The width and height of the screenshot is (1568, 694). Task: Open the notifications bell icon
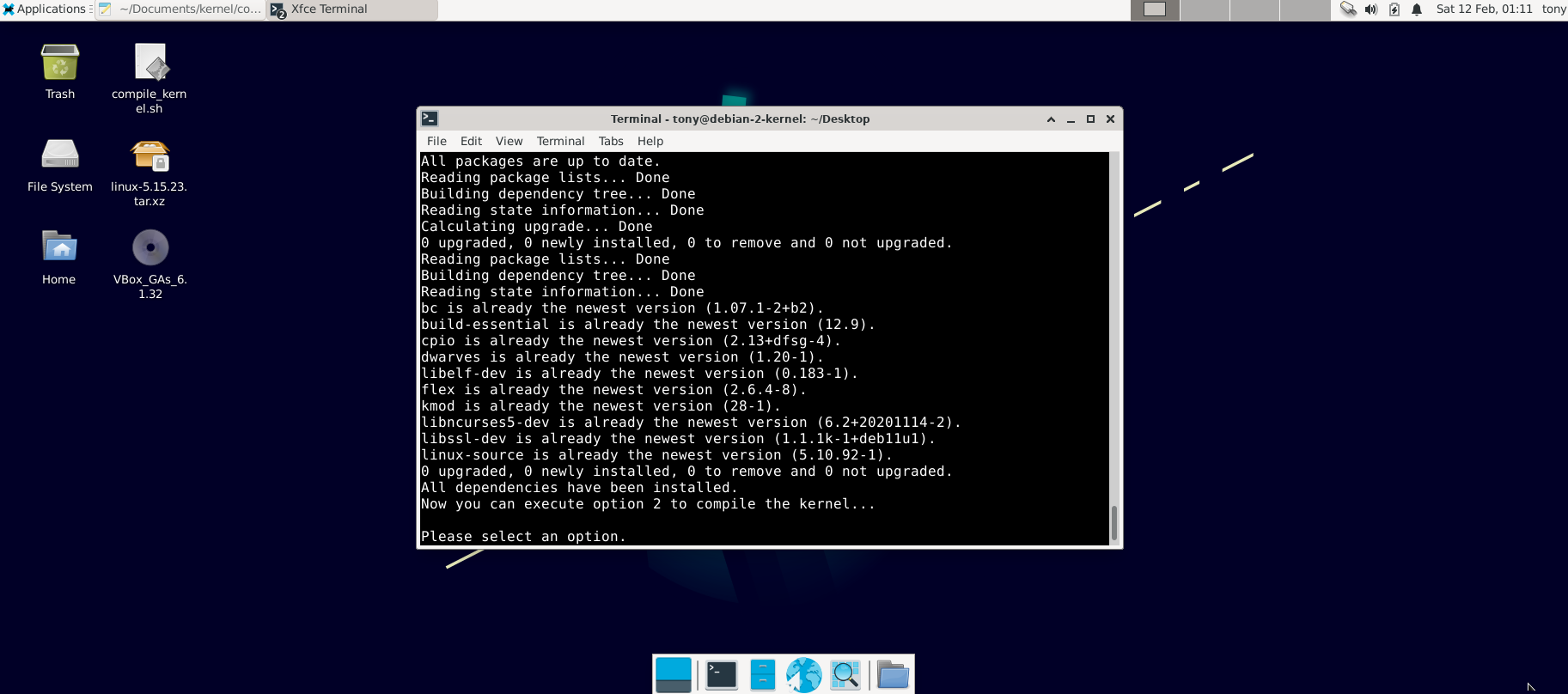pyautogui.click(x=1417, y=9)
